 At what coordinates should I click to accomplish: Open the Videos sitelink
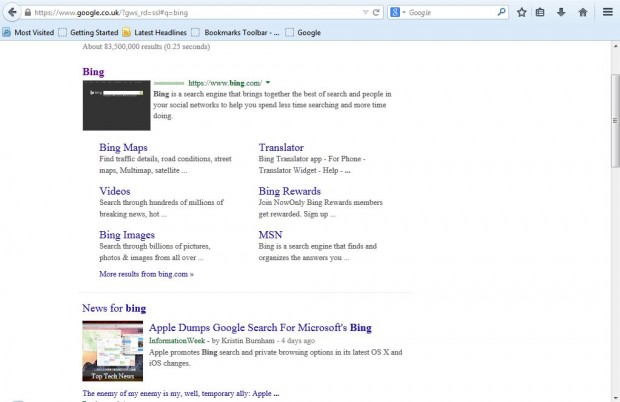click(115, 191)
